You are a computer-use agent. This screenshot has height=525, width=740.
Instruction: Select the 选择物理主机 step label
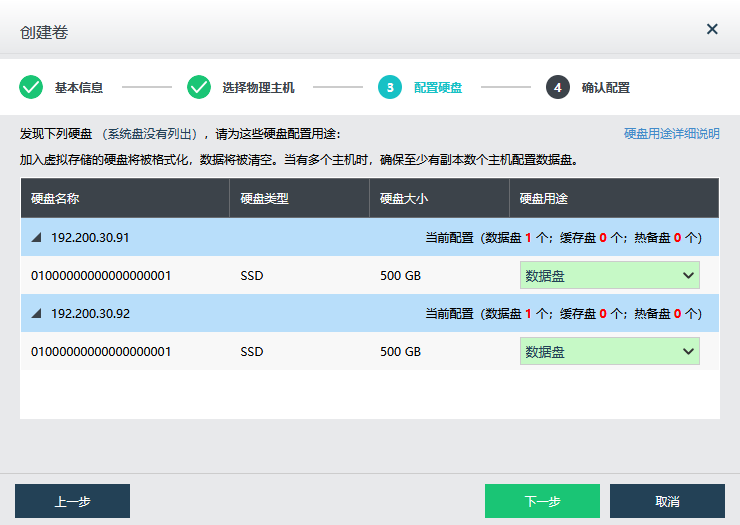(258, 88)
